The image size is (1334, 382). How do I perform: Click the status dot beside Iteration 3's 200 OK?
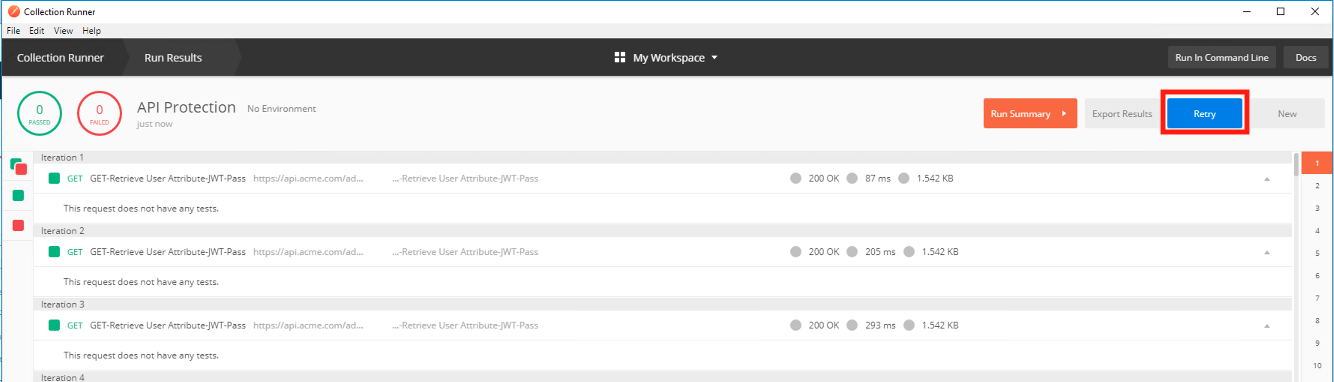[796, 325]
